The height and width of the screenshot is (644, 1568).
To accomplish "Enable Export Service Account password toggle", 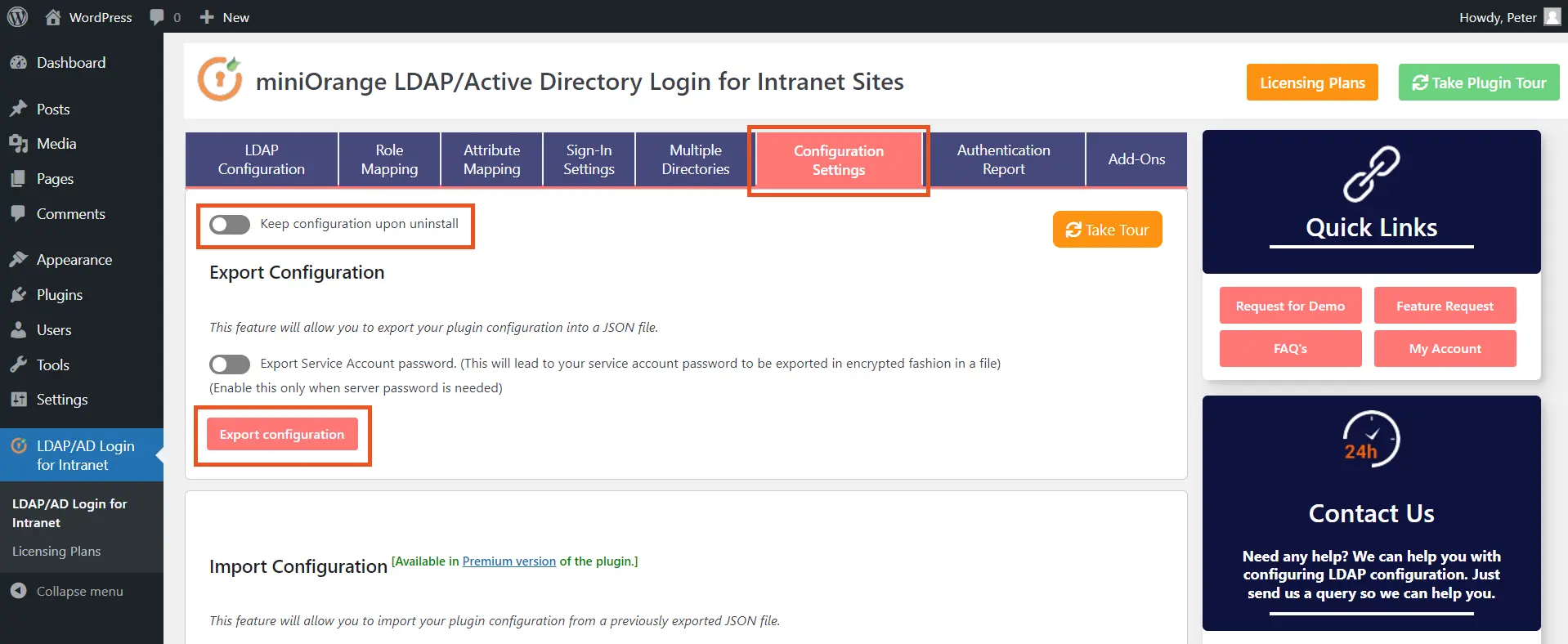I will [x=230, y=364].
